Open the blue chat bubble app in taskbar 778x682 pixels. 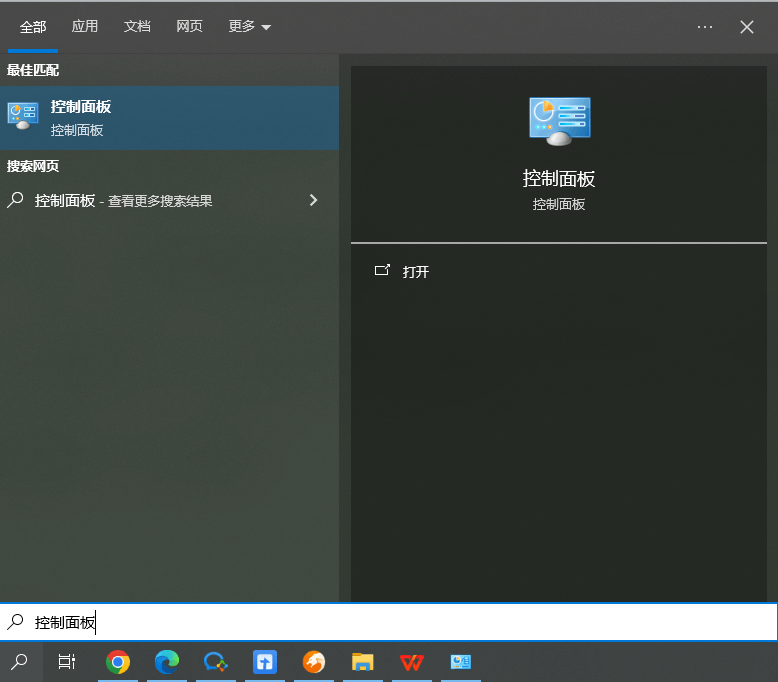pos(216,662)
